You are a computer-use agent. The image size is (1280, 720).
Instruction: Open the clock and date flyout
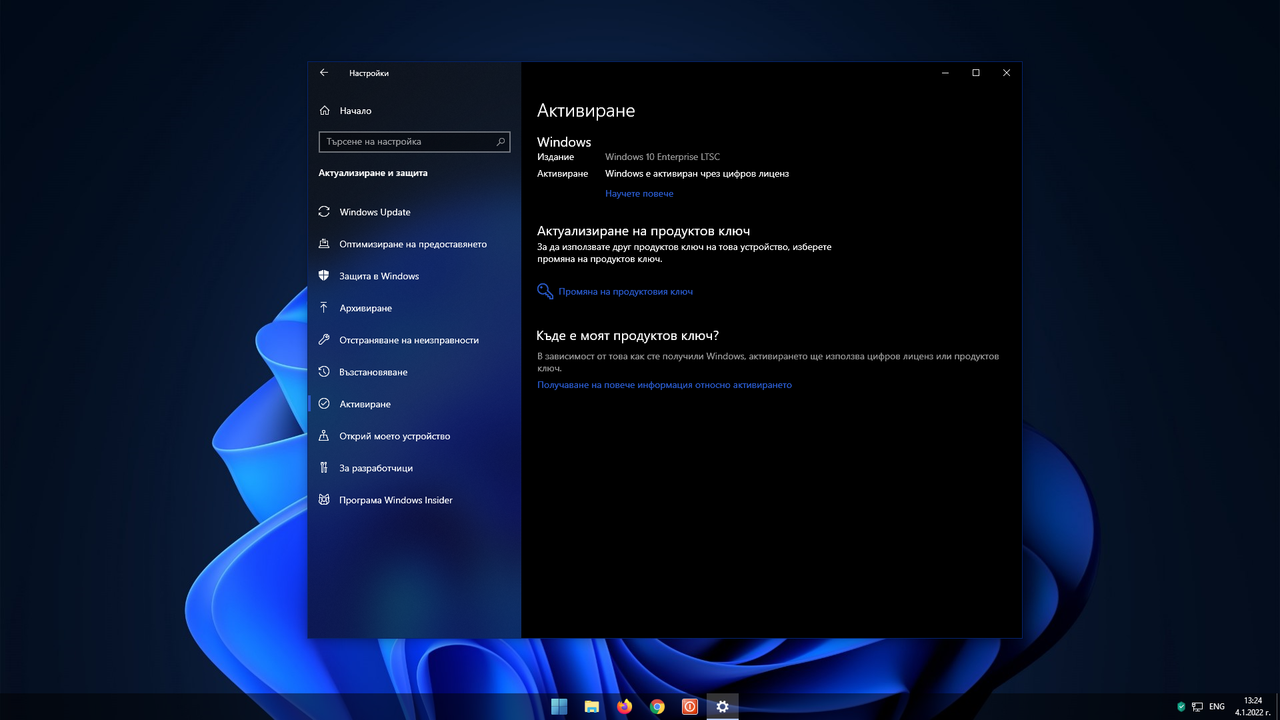click(x=1253, y=706)
